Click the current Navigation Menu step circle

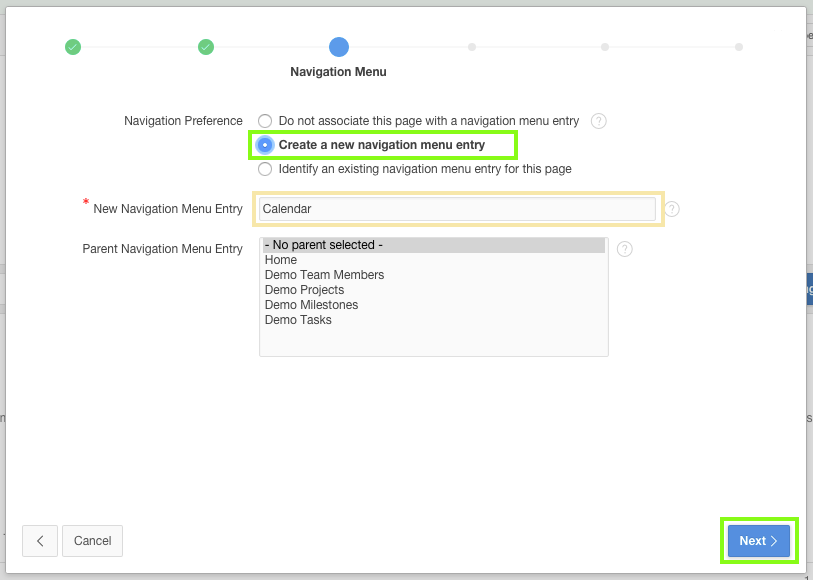point(339,47)
